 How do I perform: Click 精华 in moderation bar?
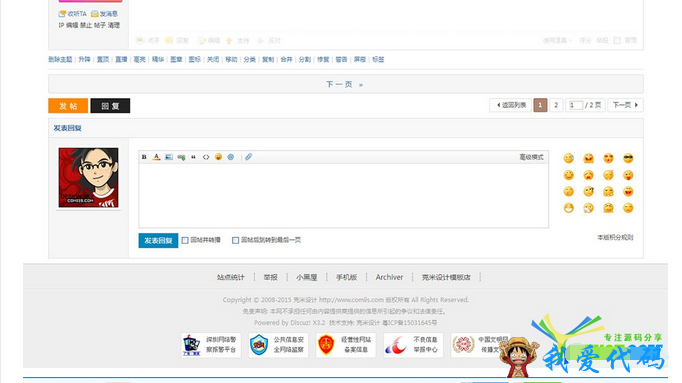(157, 60)
